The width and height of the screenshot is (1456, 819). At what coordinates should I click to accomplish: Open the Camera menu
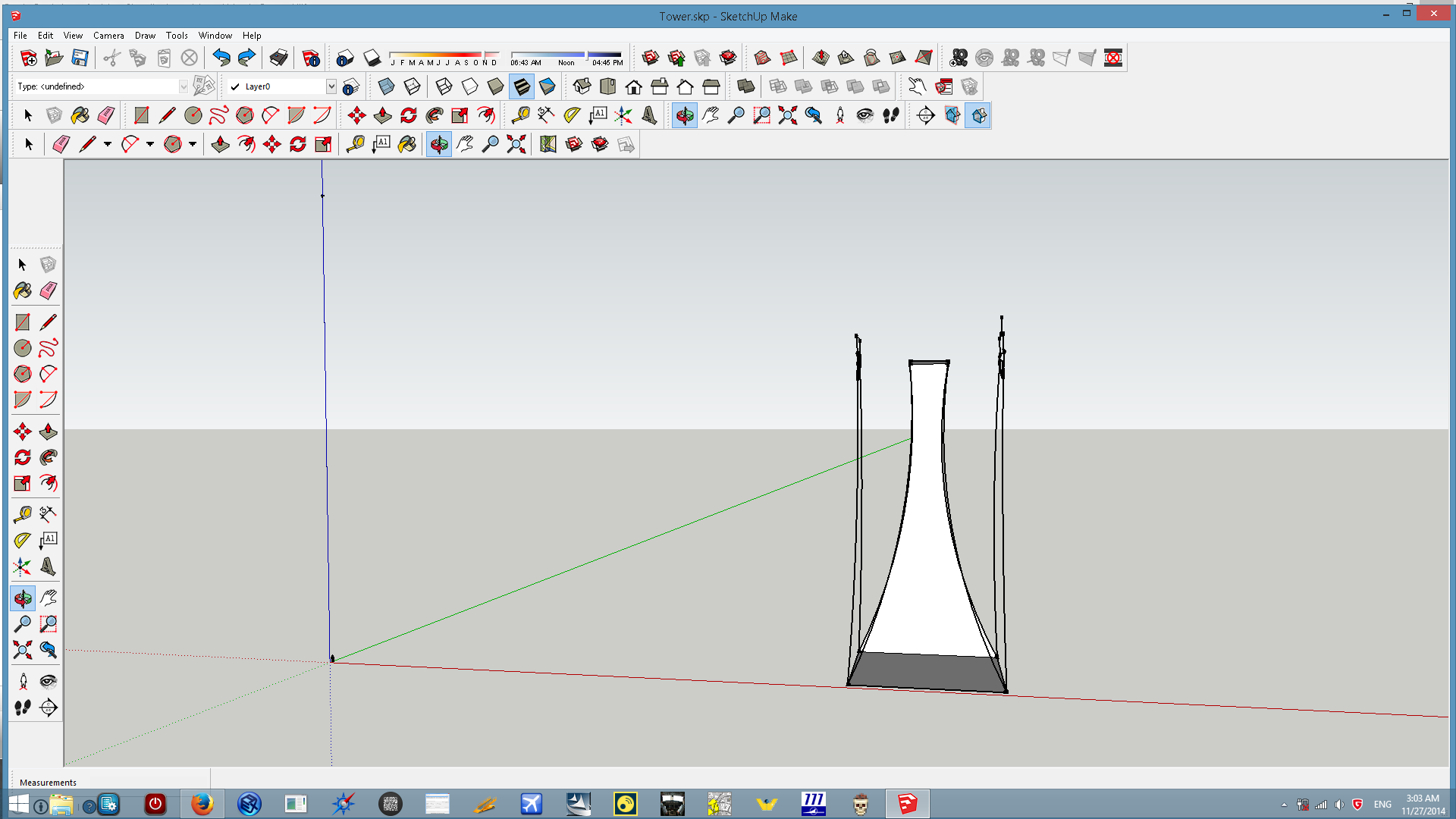click(x=108, y=36)
